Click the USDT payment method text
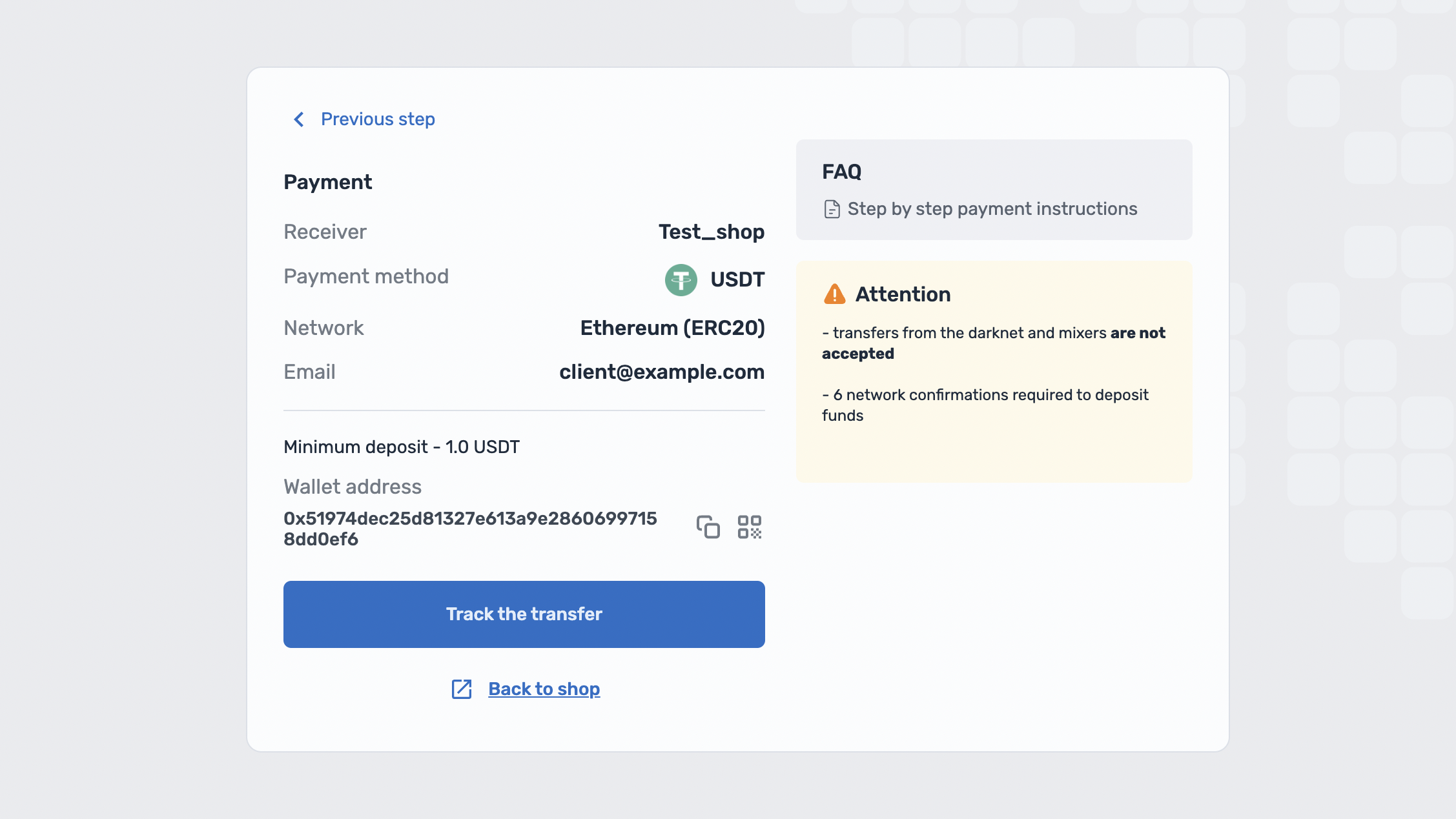The height and width of the screenshot is (819, 1456). [737, 279]
